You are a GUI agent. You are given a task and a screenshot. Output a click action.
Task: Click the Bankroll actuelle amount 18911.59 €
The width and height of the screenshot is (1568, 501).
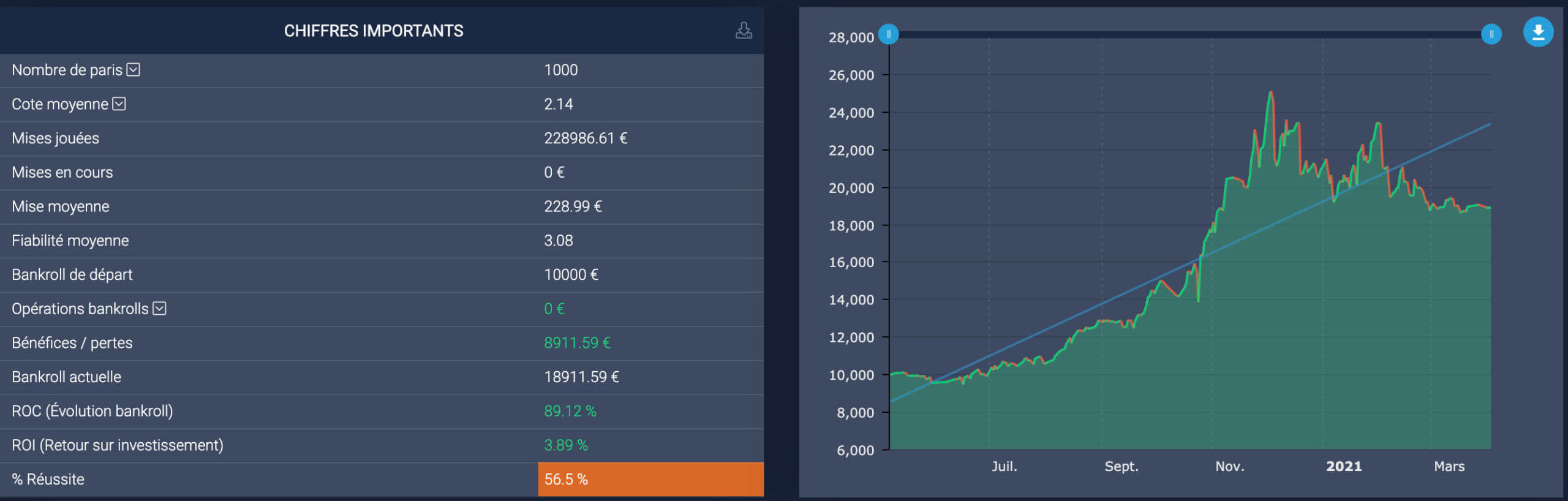[x=581, y=377]
